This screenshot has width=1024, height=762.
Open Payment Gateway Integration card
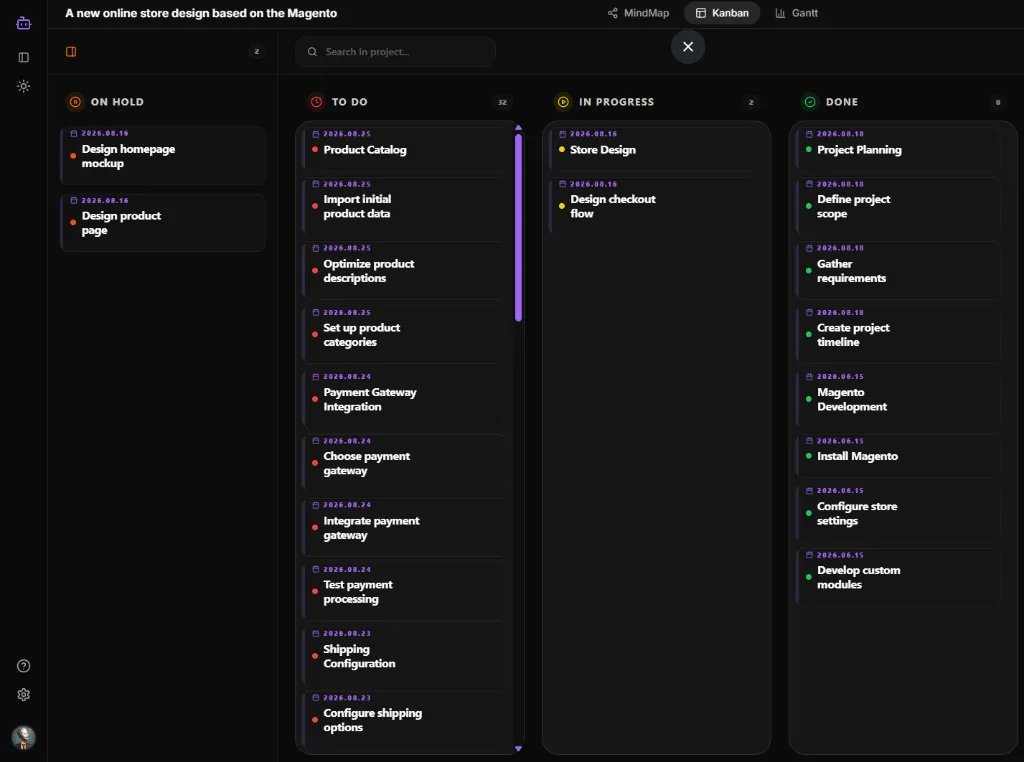point(403,399)
